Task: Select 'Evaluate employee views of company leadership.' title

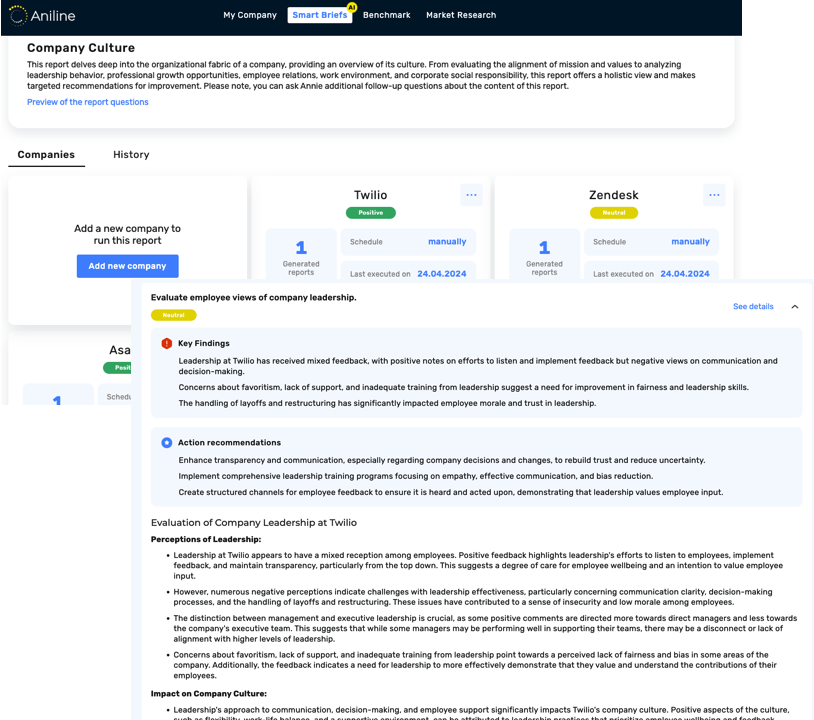Action: coord(253,297)
